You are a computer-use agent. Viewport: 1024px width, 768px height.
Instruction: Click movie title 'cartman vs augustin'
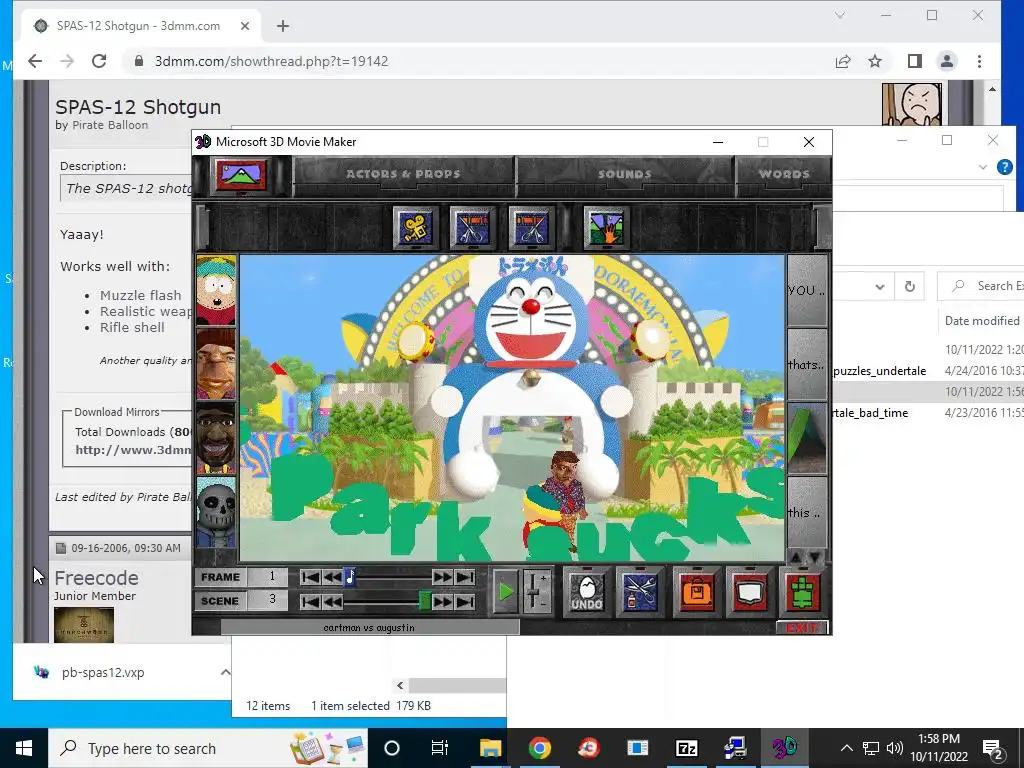tap(369, 628)
